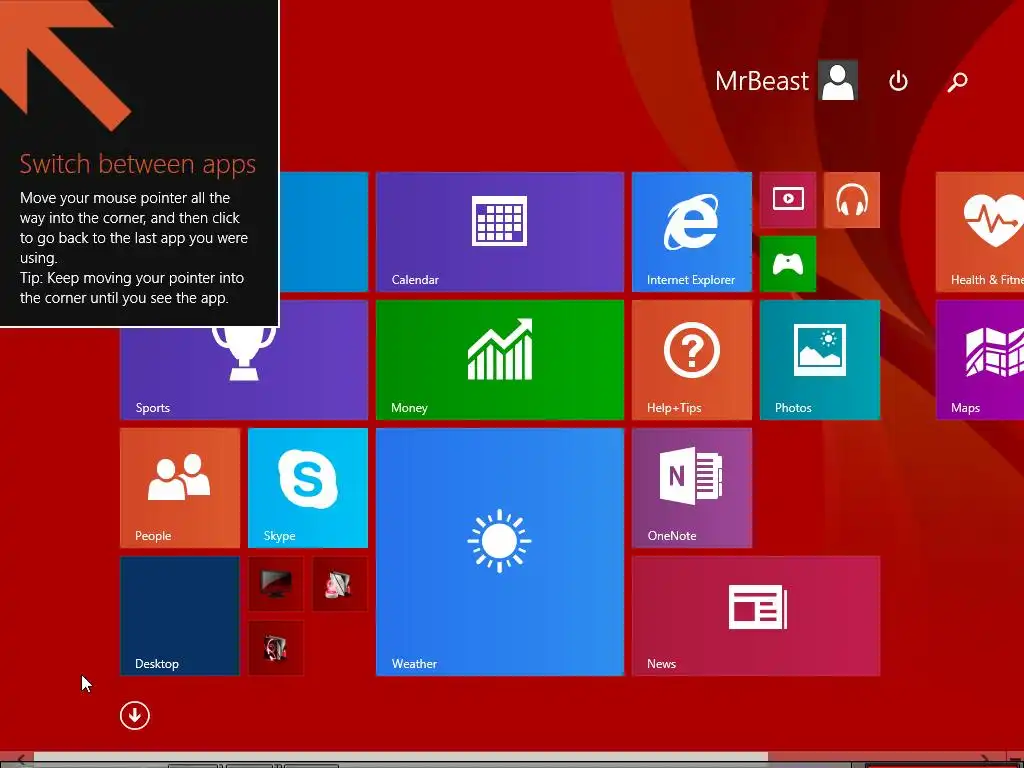Click the scrollbar's right arrow
The height and width of the screenshot is (768, 1024).
(984, 759)
